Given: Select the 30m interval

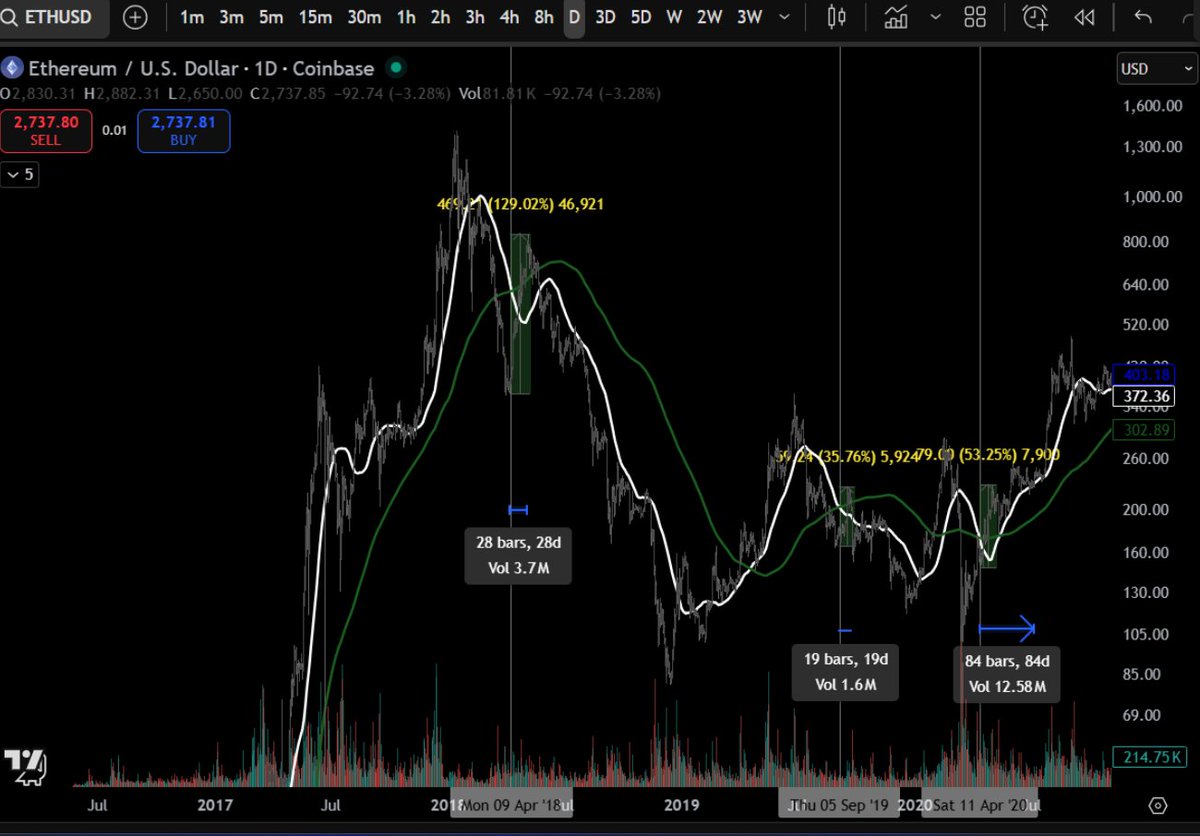Looking at the screenshot, I should [x=364, y=17].
